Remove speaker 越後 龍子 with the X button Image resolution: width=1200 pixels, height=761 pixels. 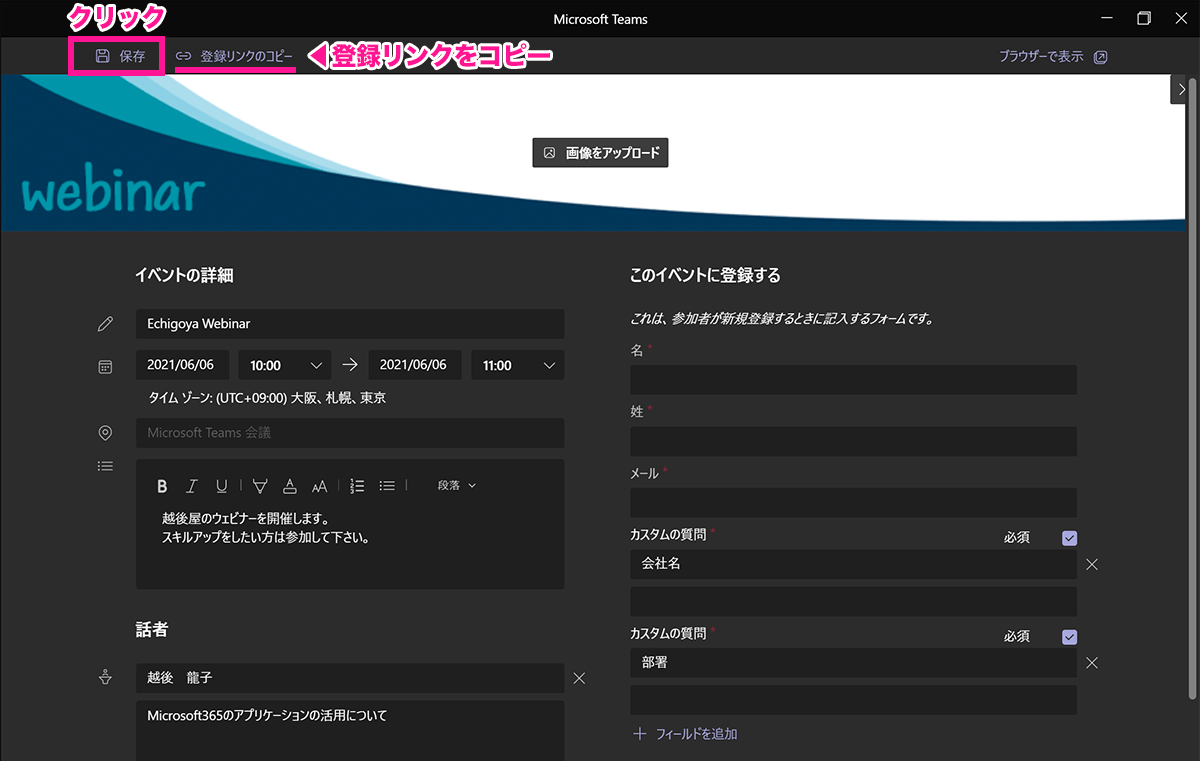[x=578, y=677]
